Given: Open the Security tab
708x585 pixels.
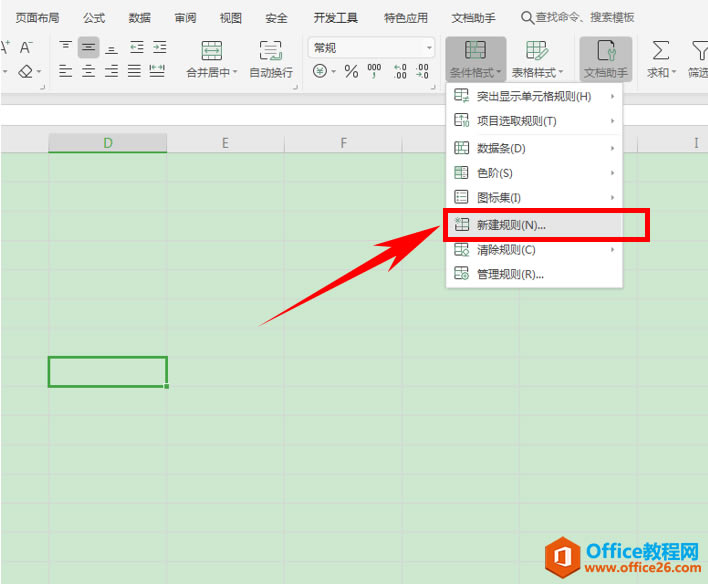Looking at the screenshot, I should click(x=276, y=18).
